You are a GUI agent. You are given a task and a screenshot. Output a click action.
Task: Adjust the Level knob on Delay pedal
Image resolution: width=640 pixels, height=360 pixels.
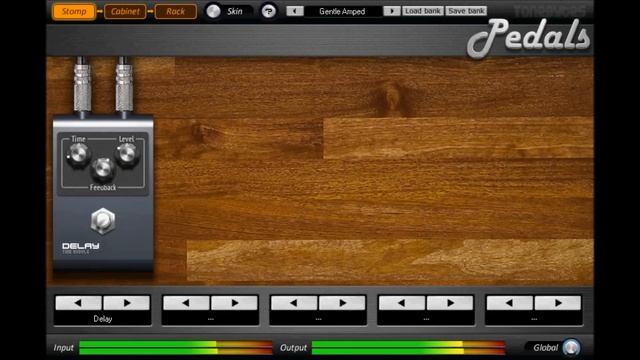[127, 155]
